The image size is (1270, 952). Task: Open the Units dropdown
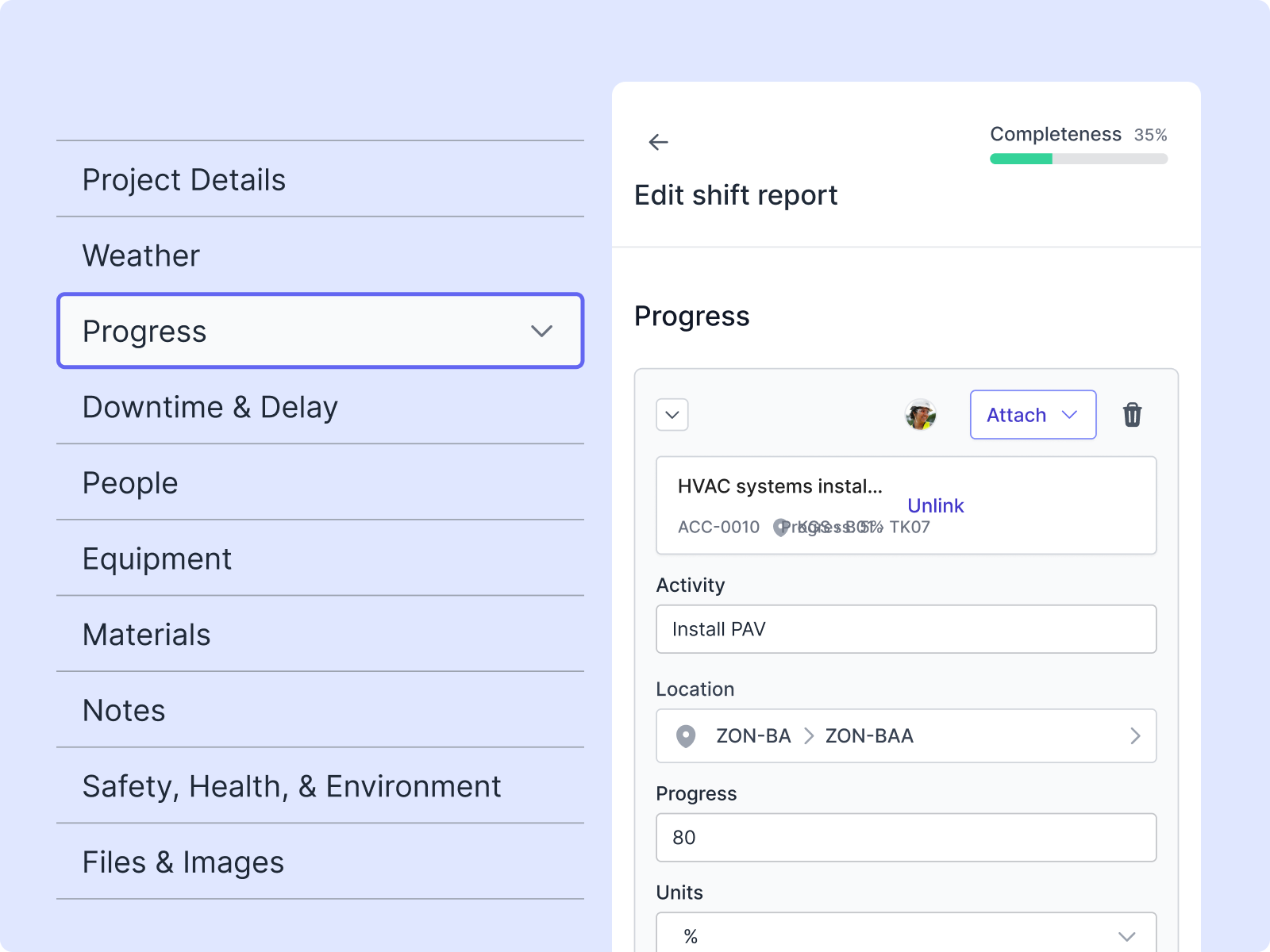[906, 933]
